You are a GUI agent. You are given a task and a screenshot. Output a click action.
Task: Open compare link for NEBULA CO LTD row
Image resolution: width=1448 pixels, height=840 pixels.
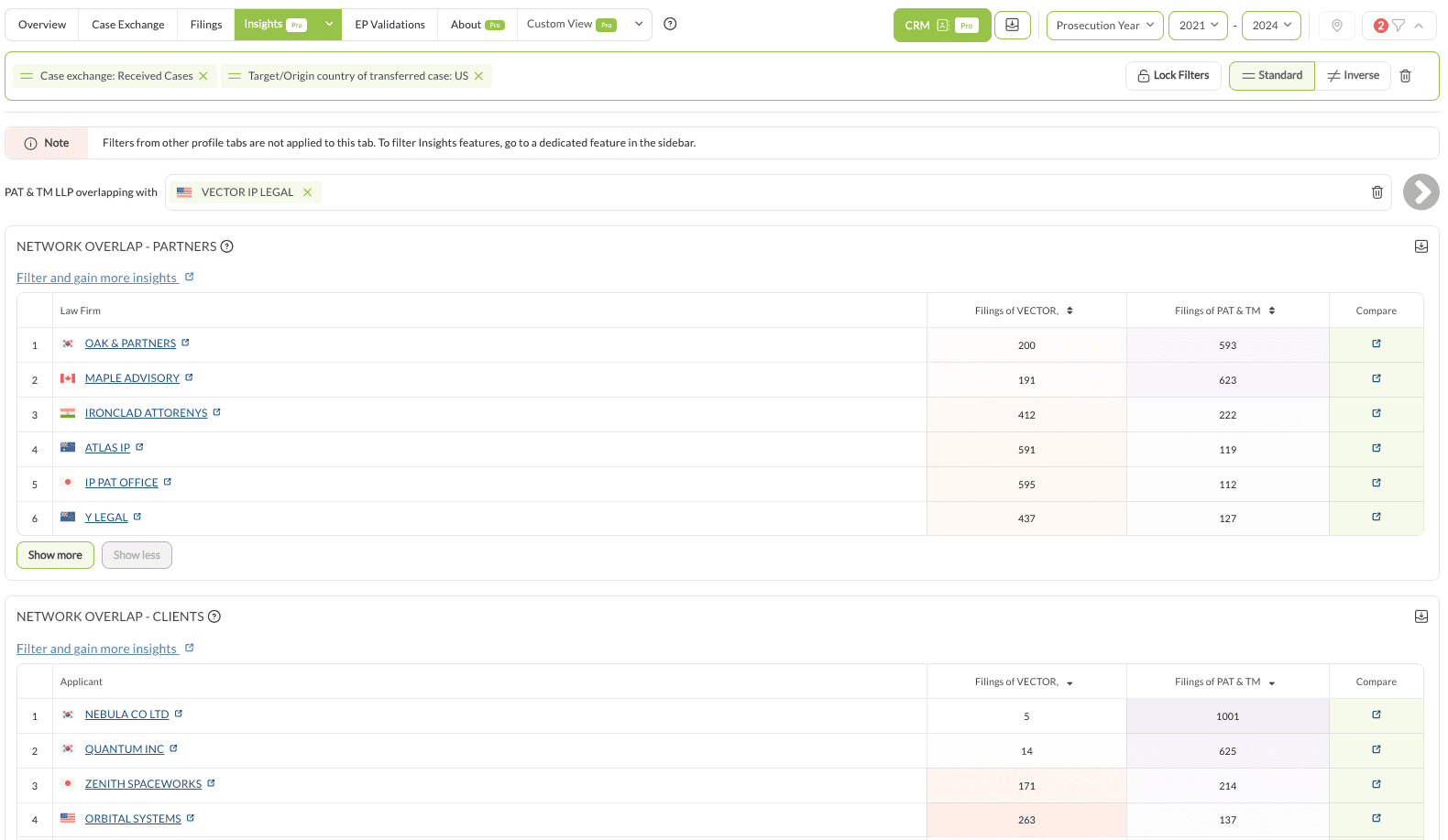pyautogui.click(x=1377, y=715)
